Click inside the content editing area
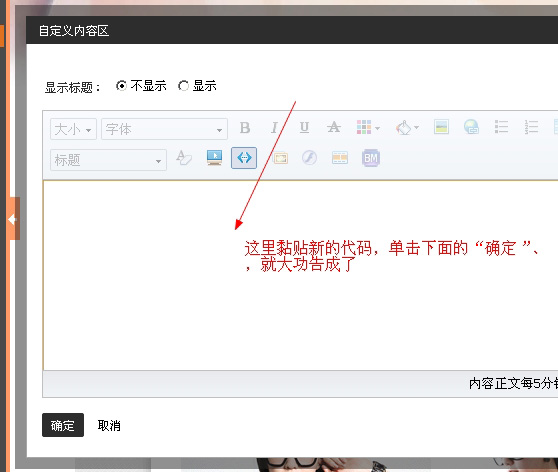The image size is (558, 472). (300, 275)
